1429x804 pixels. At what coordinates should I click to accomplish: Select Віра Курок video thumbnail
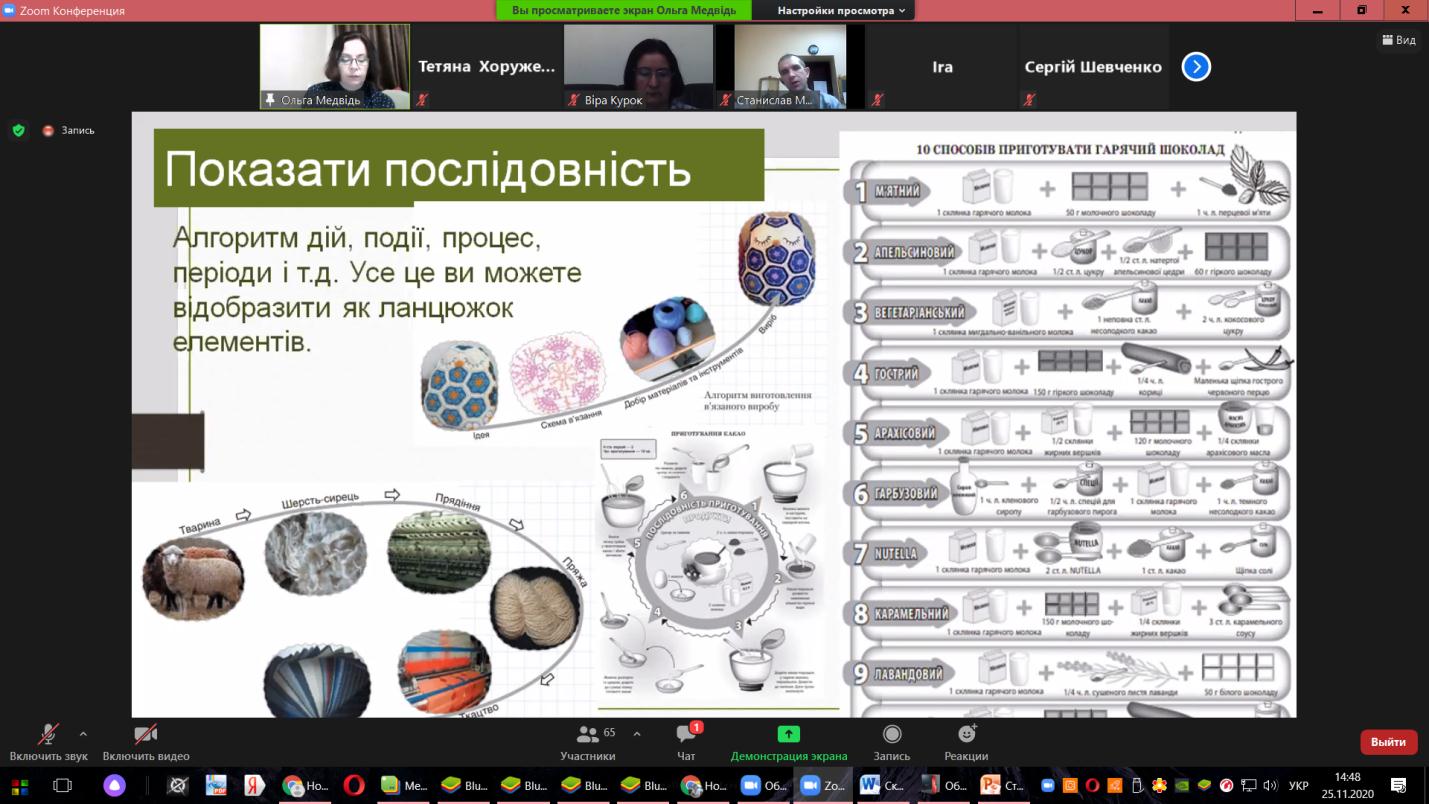coord(638,66)
